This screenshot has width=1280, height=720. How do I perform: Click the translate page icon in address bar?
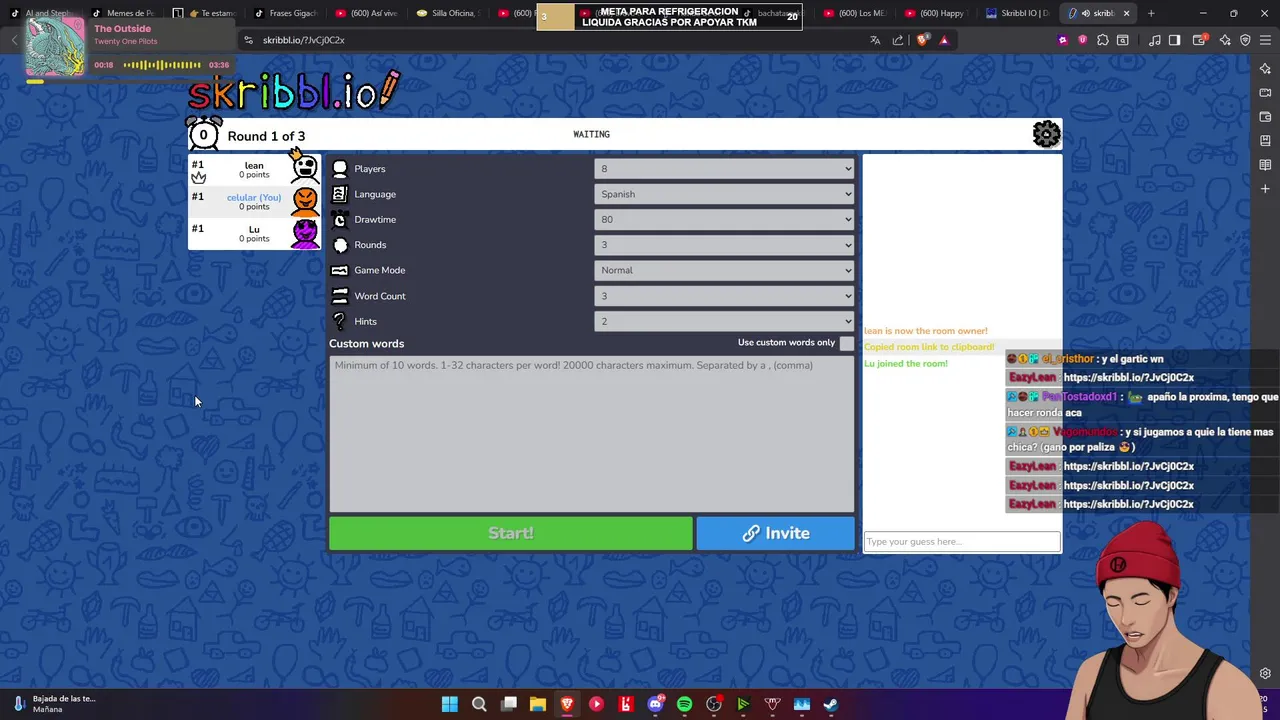875,40
